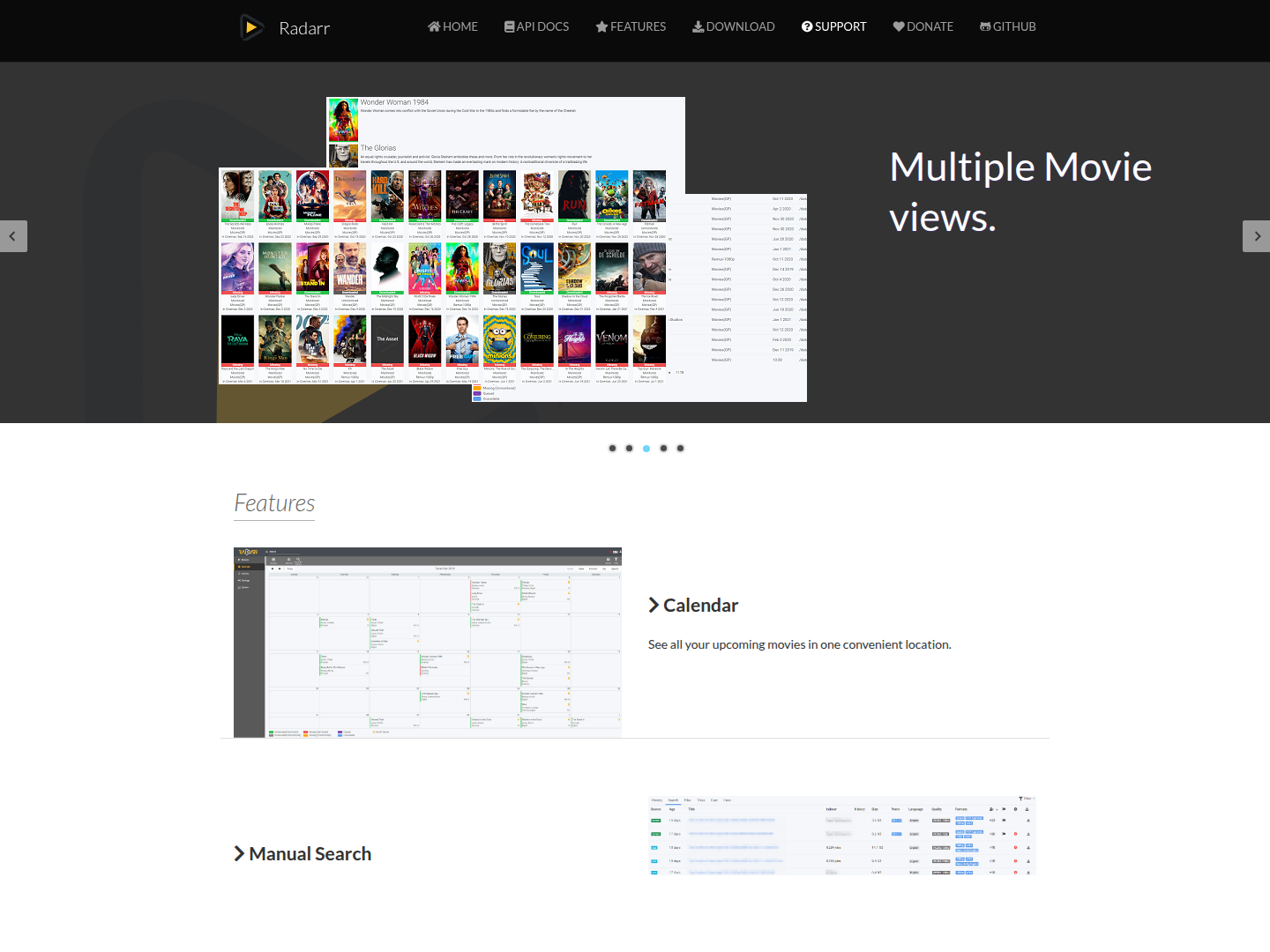Open the Radarr brand name link

point(304,28)
